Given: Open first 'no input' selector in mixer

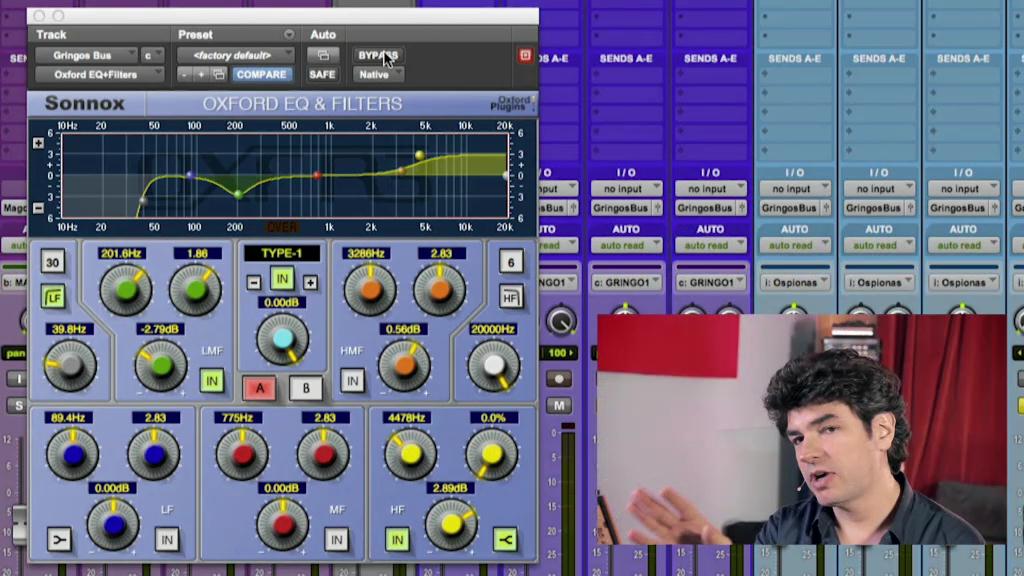Looking at the screenshot, I should (626, 189).
